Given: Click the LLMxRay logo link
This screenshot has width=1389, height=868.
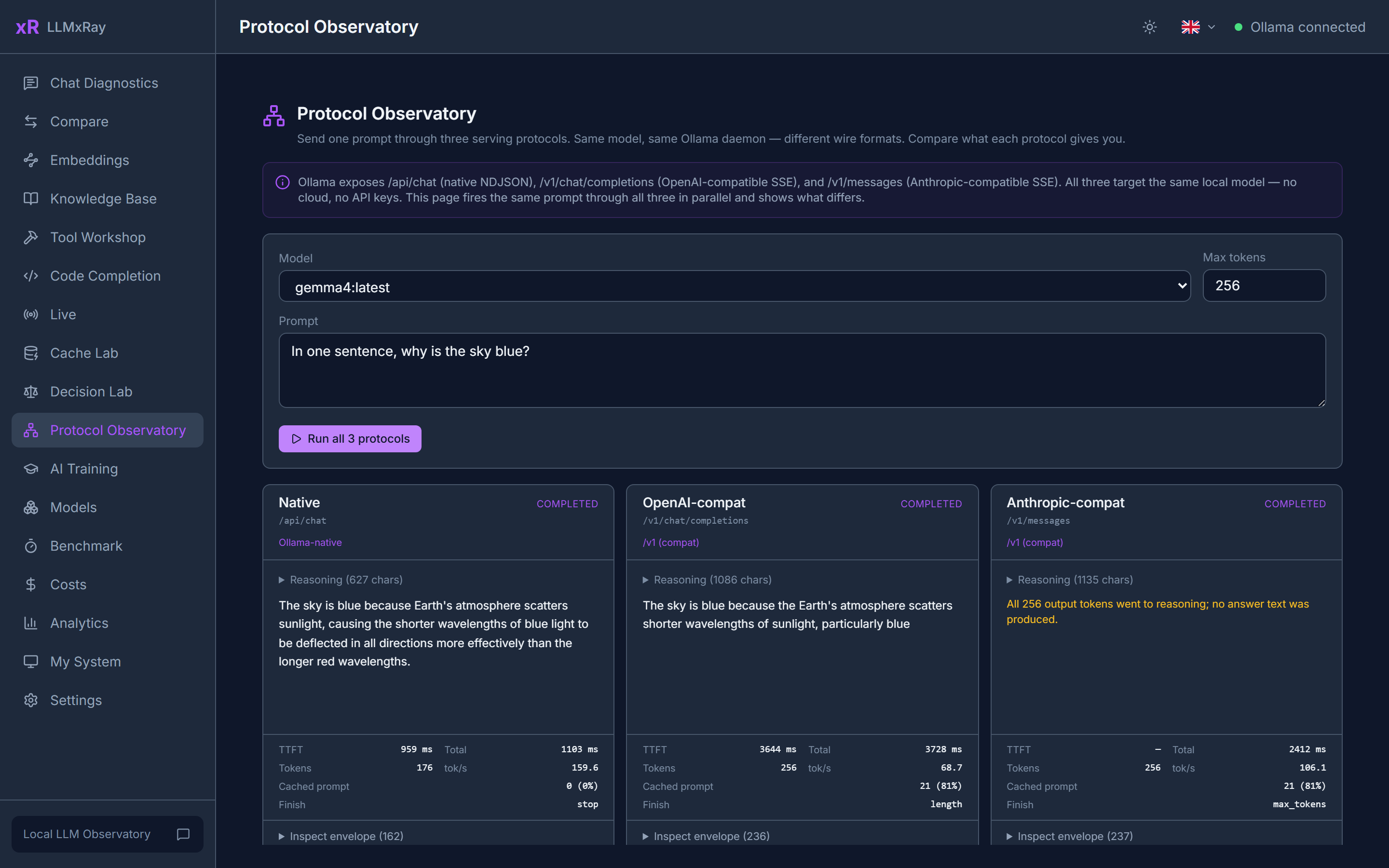Looking at the screenshot, I should pos(61,27).
